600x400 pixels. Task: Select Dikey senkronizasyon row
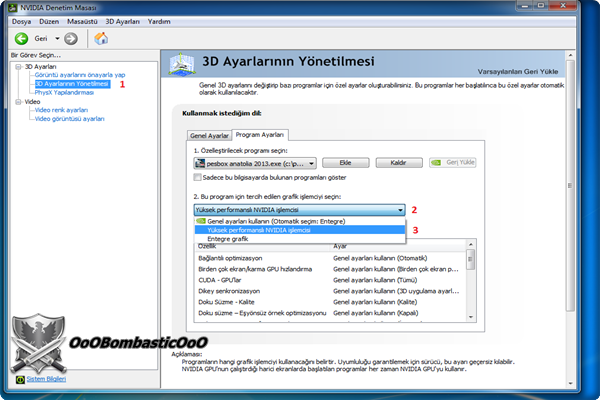click(330, 291)
